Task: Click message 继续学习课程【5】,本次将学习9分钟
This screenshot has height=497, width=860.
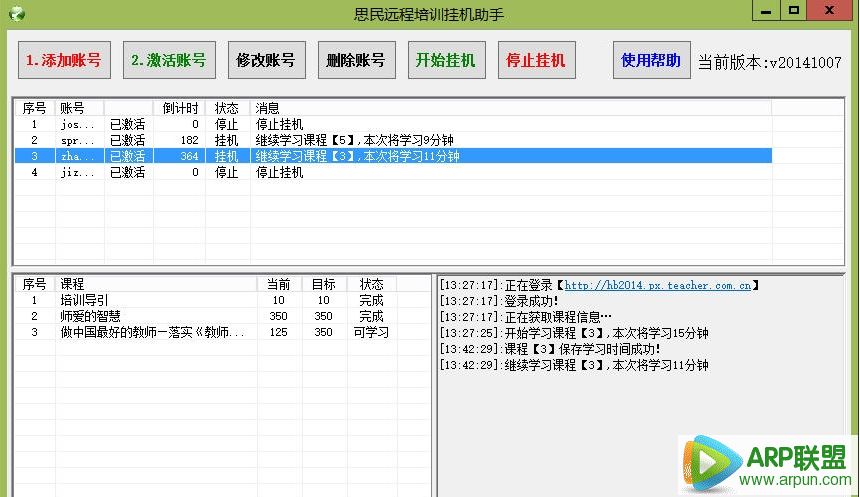Action: point(354,140)
